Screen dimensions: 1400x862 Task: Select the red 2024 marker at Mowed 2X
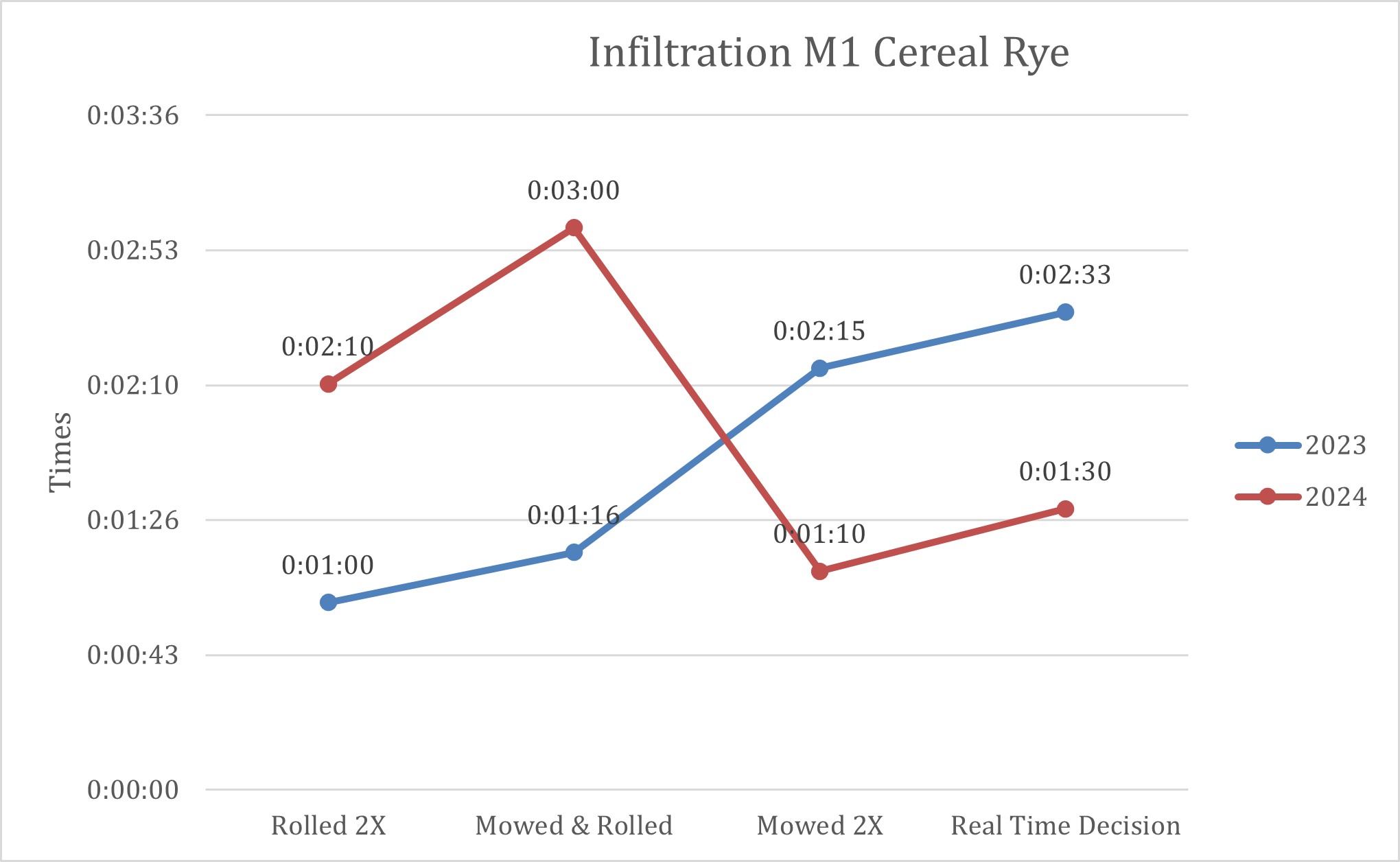click(x=819, y=571)
